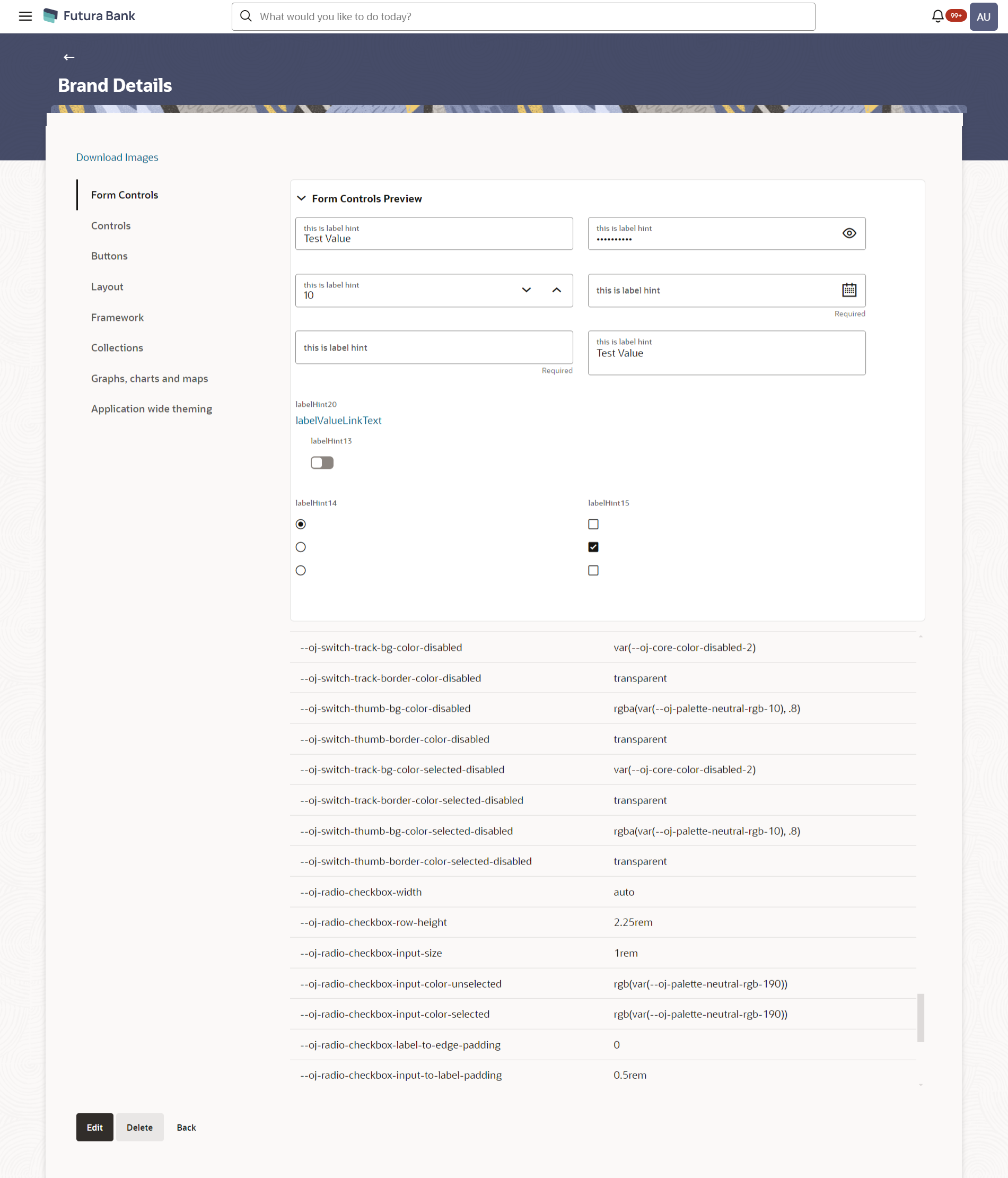Image resolution: width=1008 pixels, height=1178 pixels.
Task: Select the Layout tab
Action: (x=107, y=286)
